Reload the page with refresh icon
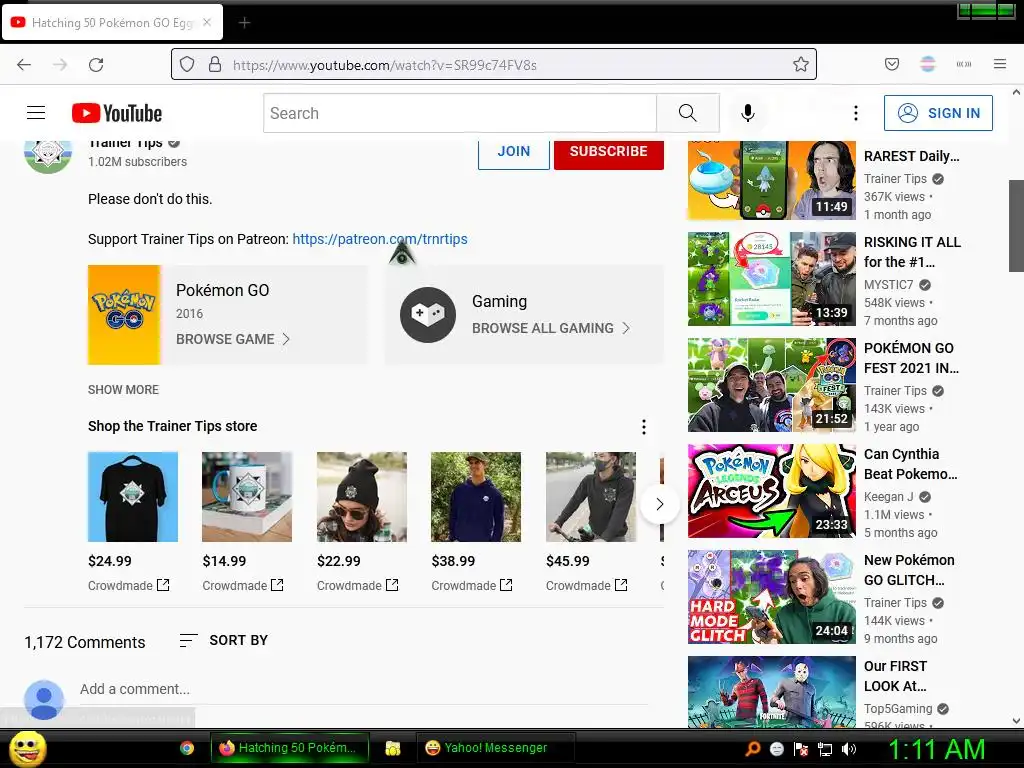Screen dimensions: 1024x768 point(96,65)
